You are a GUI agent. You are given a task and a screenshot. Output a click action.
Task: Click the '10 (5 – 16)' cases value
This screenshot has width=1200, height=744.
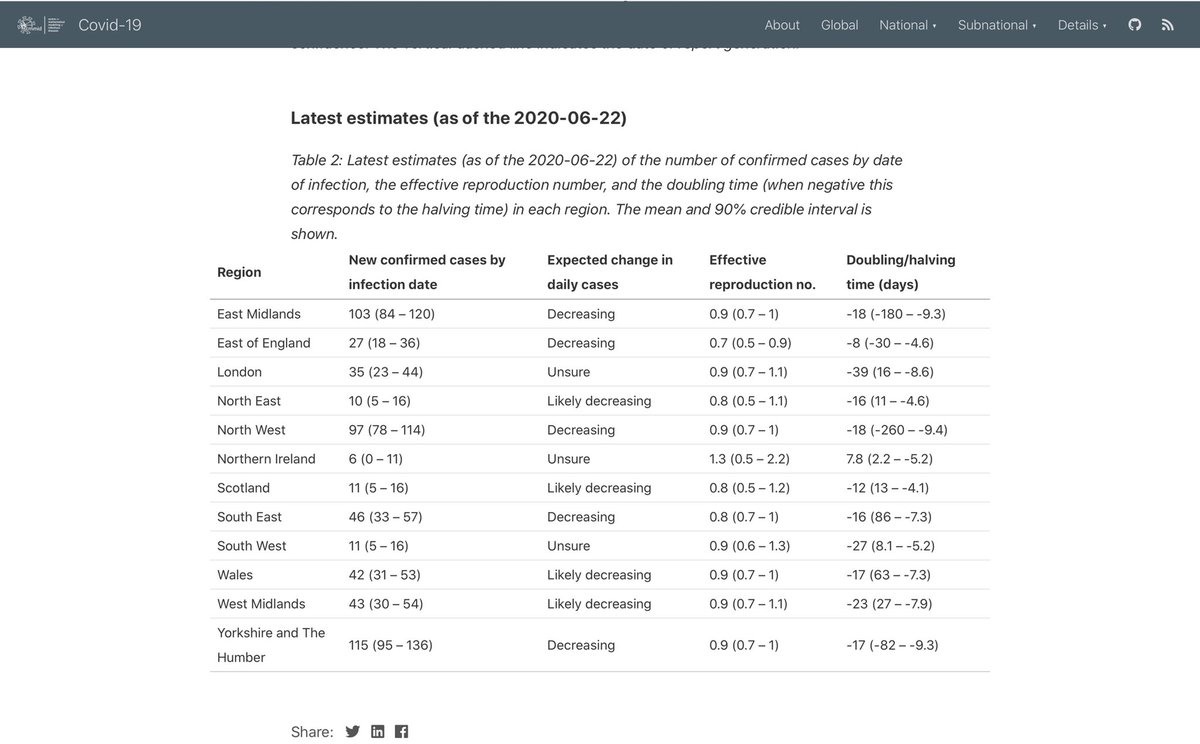[x=379, y=401]
